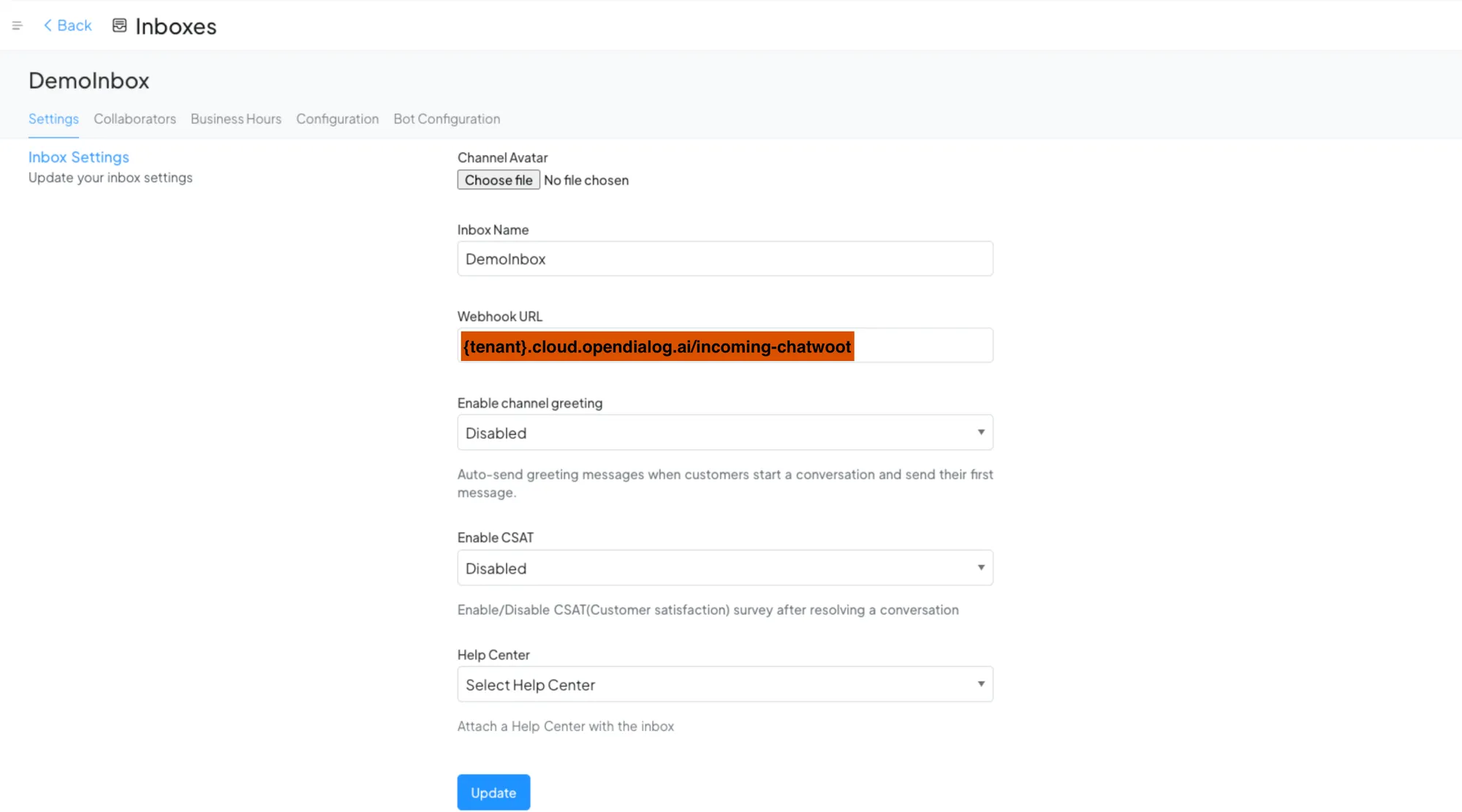Switch to the Collaborators tab
Viewport: 1462px width, 812px height.
click(135, 119)
